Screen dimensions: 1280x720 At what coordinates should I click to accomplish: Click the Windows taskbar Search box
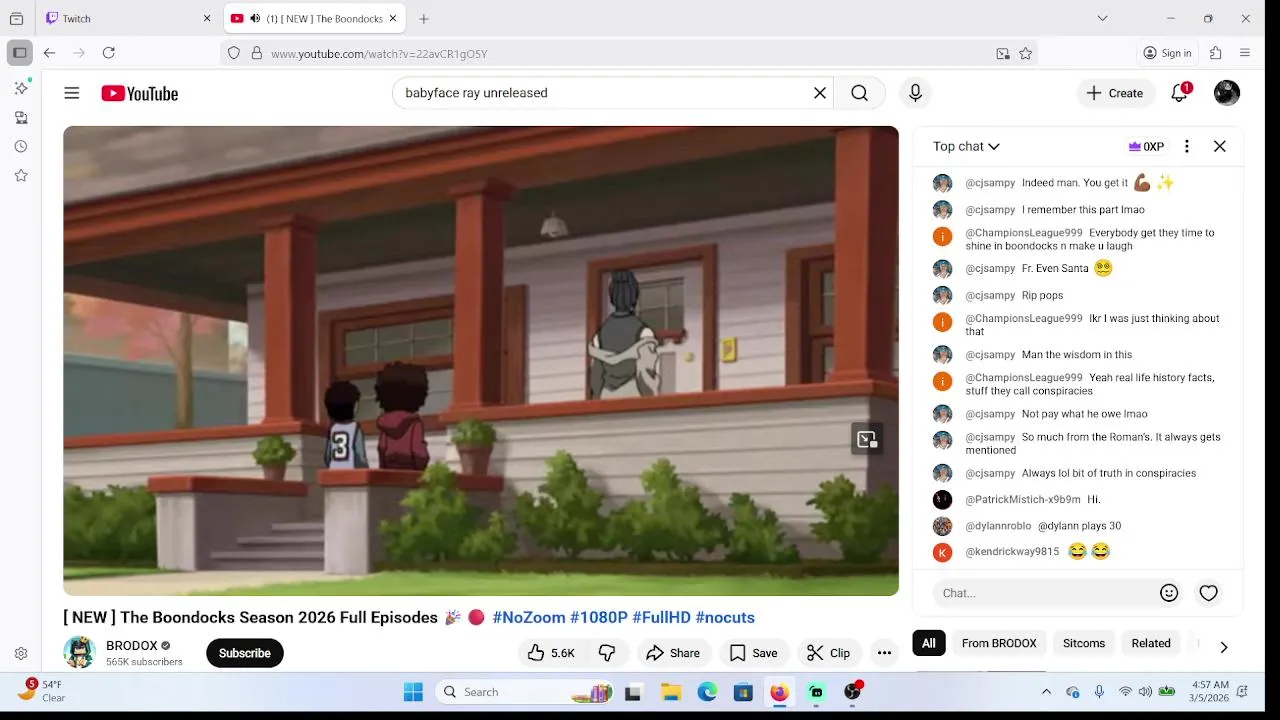(524, 692)
